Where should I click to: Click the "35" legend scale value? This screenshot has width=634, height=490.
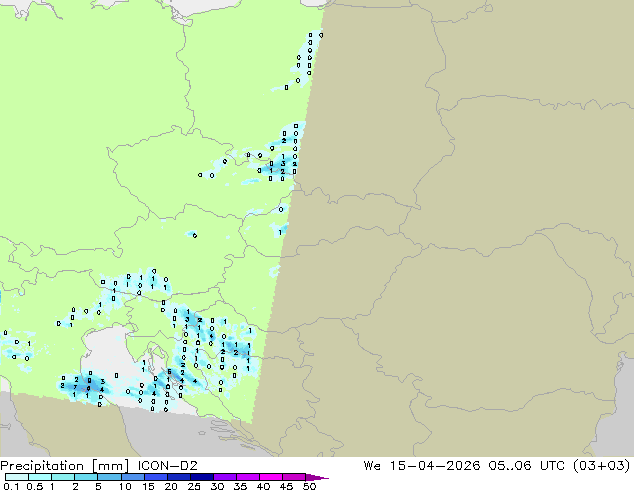click(x=241, y=486)
